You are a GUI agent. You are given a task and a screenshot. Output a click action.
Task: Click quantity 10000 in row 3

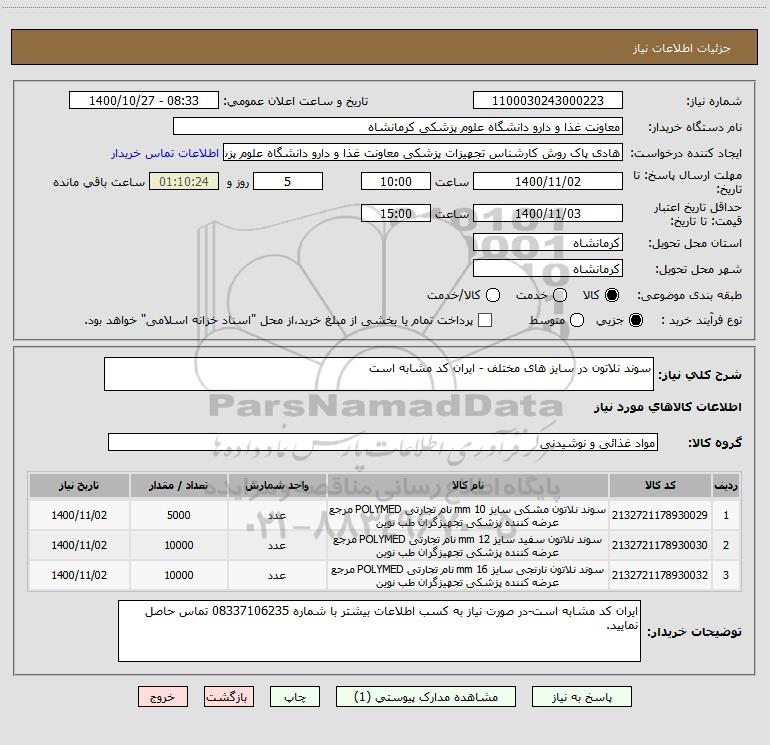coord(179,575)
